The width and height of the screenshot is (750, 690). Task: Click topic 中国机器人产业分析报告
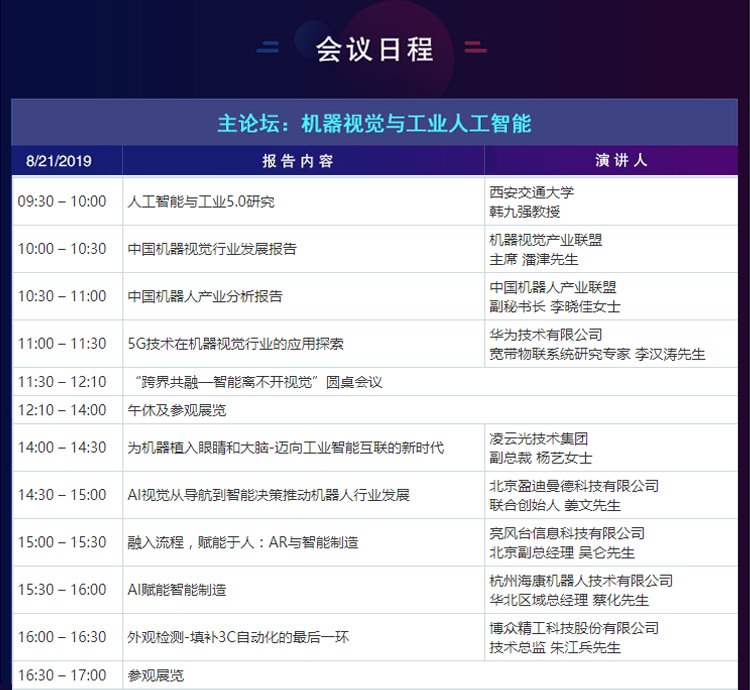tap(205, 296)
